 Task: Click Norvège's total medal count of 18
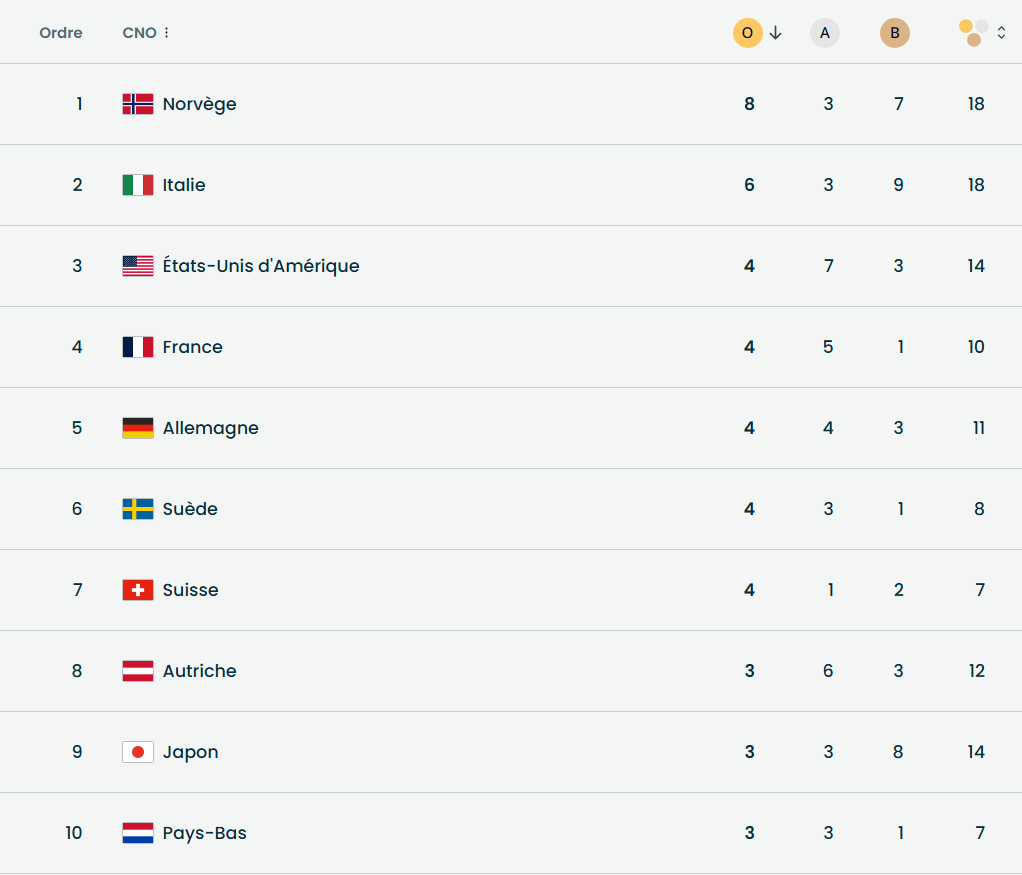(976, 104)
